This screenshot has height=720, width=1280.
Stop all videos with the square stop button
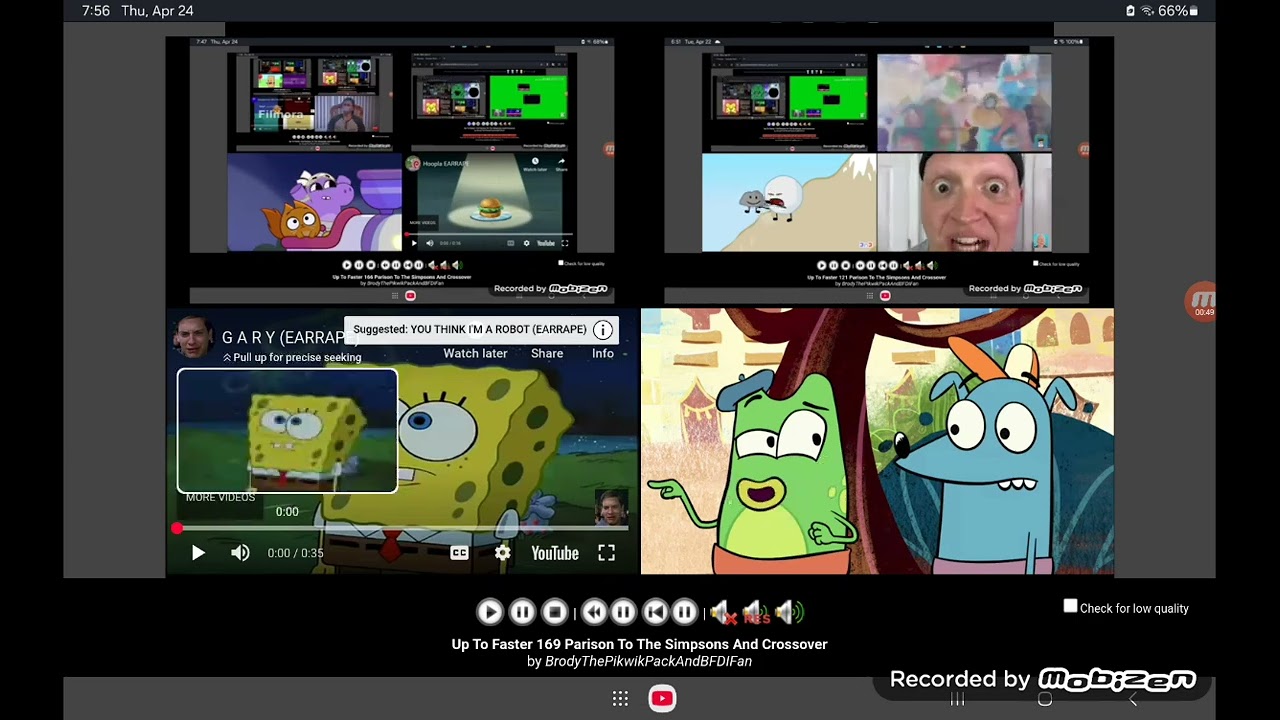[554, 612]
